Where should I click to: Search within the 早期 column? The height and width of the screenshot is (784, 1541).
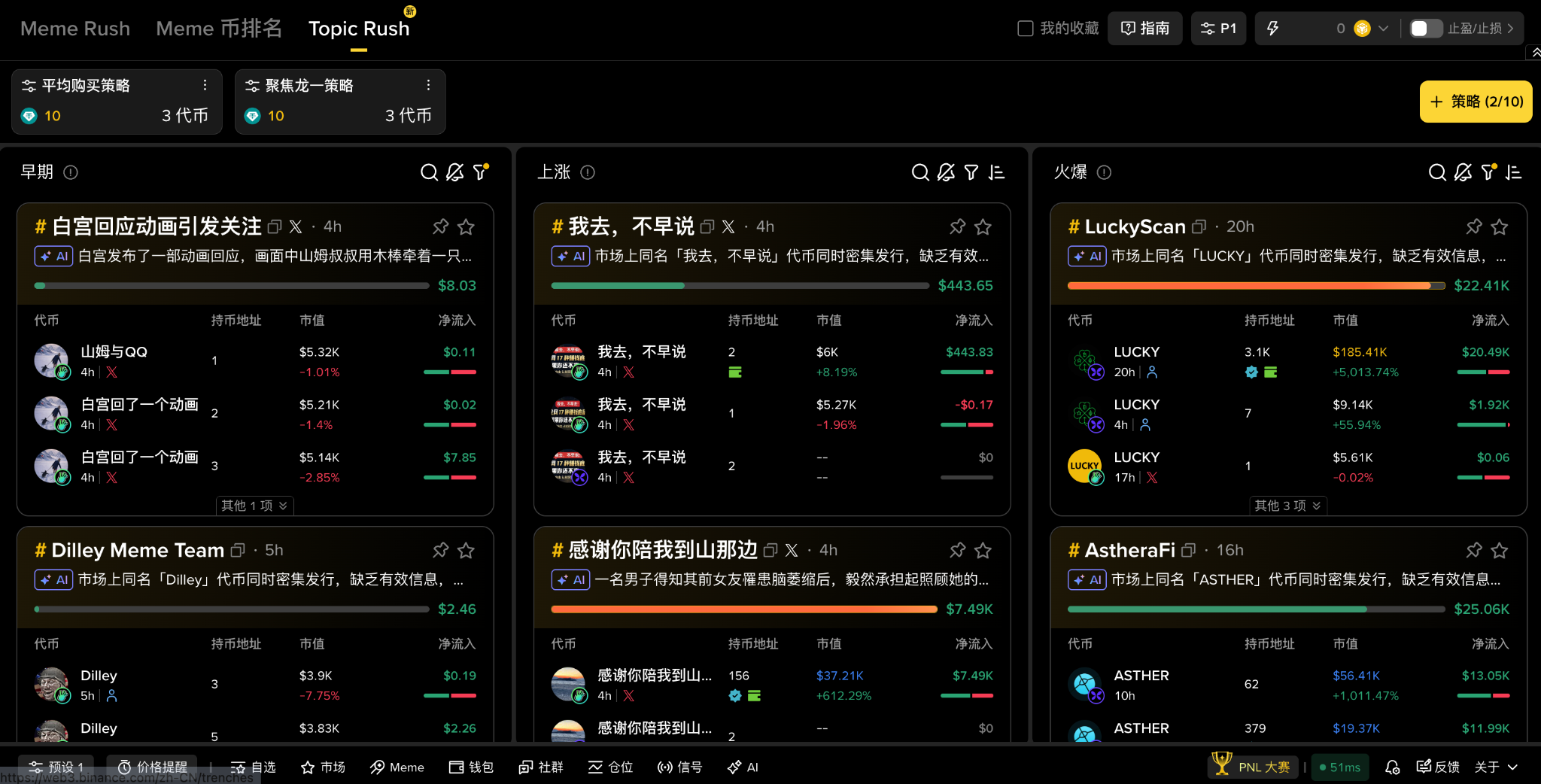pos(429,172)
